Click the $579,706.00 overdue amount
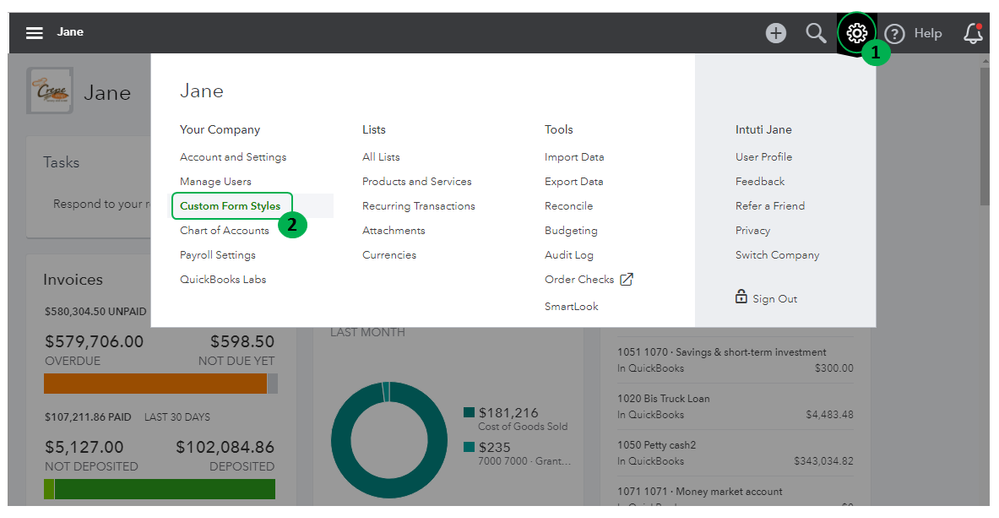Viewport: 999px width, 518px height. coord(94,342)
